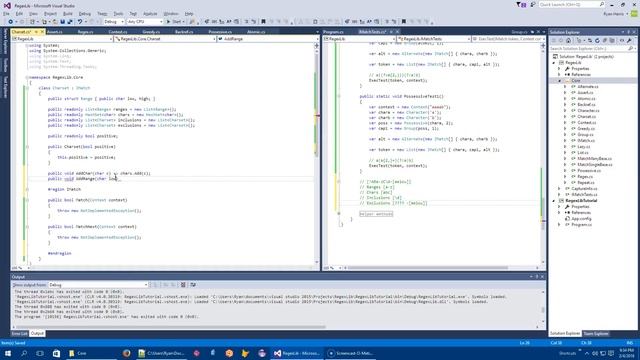640x360 pixels.
Task: Open the Server Explorer side tab
Action: pos(5,41)
